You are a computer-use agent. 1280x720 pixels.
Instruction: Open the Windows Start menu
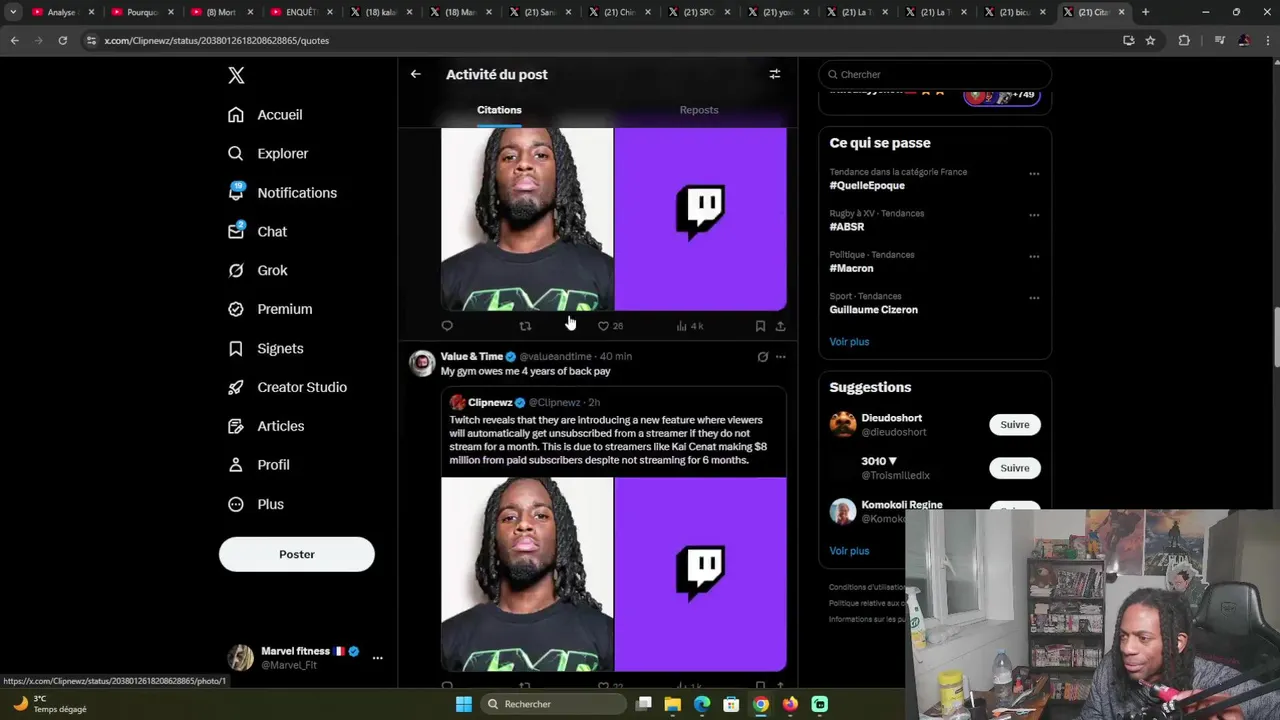pos(464,704)
